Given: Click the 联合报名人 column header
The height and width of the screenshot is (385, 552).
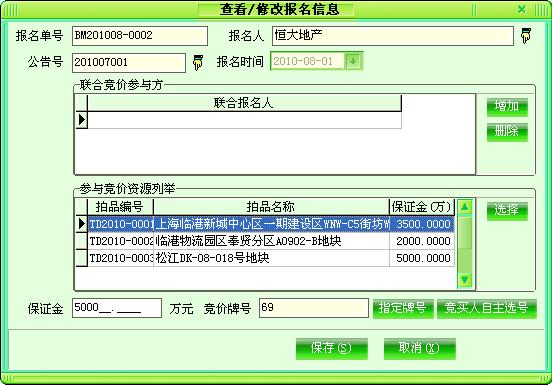Looking at the screenshot, I should (x=244, y=103).
